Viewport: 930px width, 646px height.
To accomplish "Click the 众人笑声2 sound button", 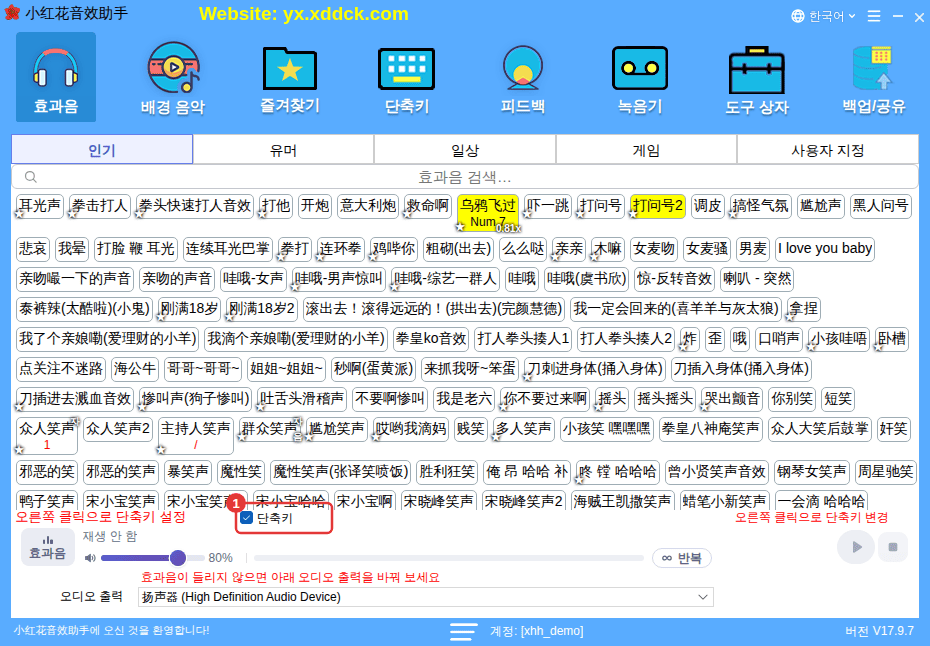I will [118, 429].
